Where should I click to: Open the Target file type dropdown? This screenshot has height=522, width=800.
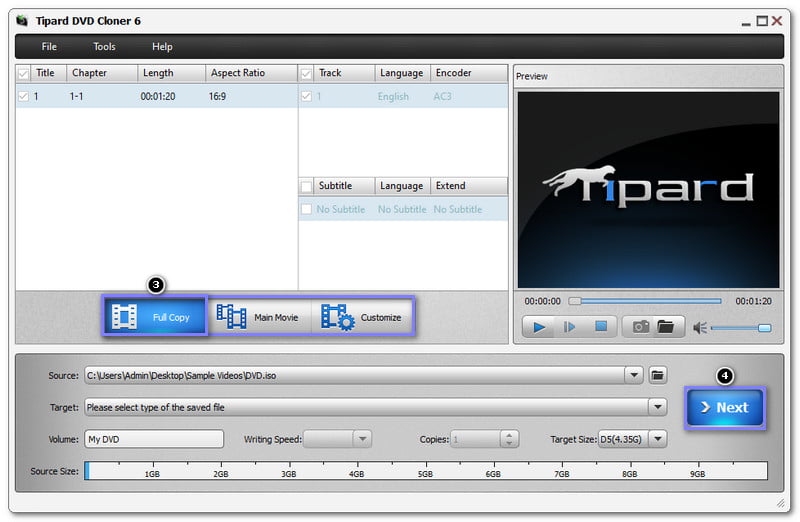click(x=657, y=407)
